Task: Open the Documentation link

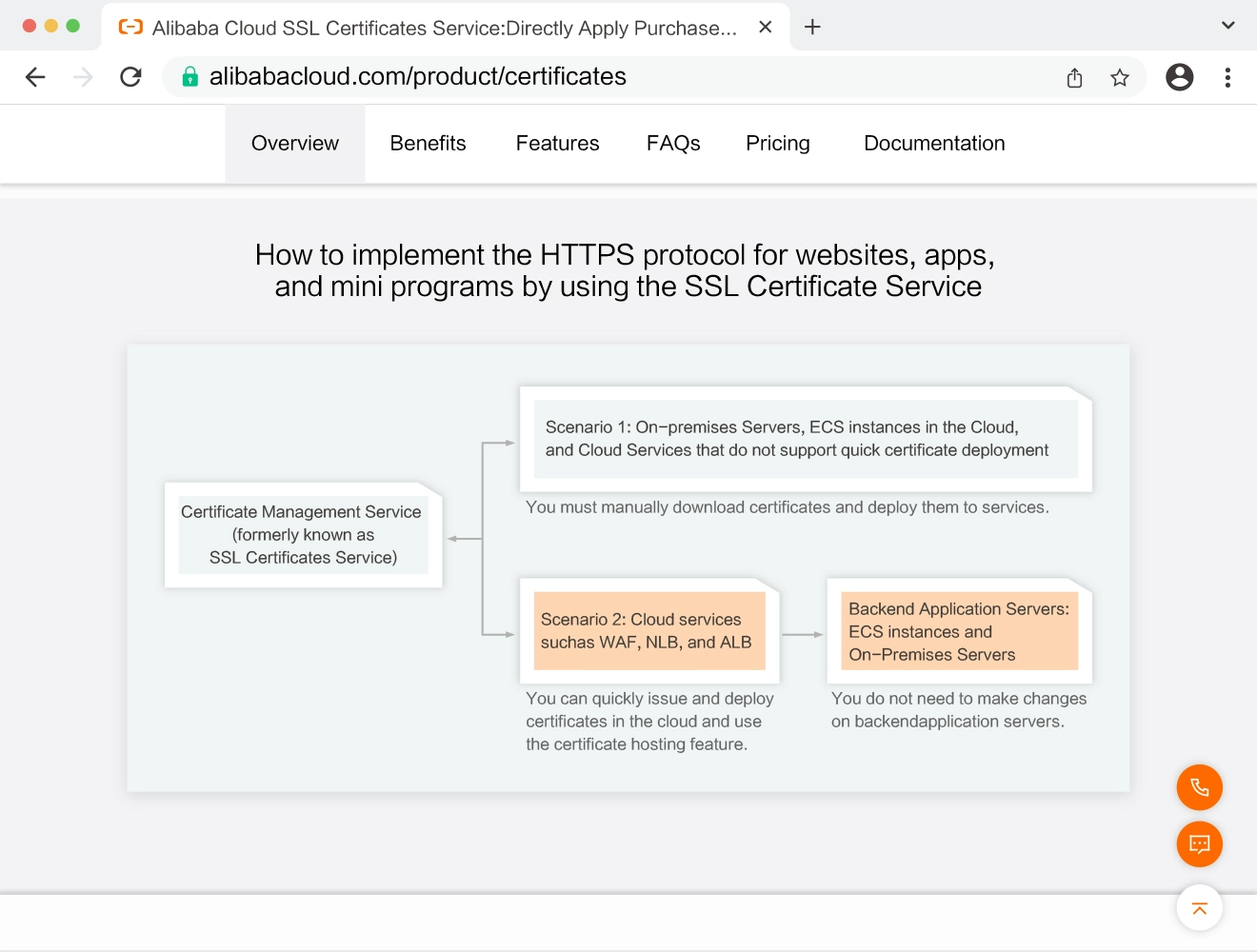Action: coord(934,144)
